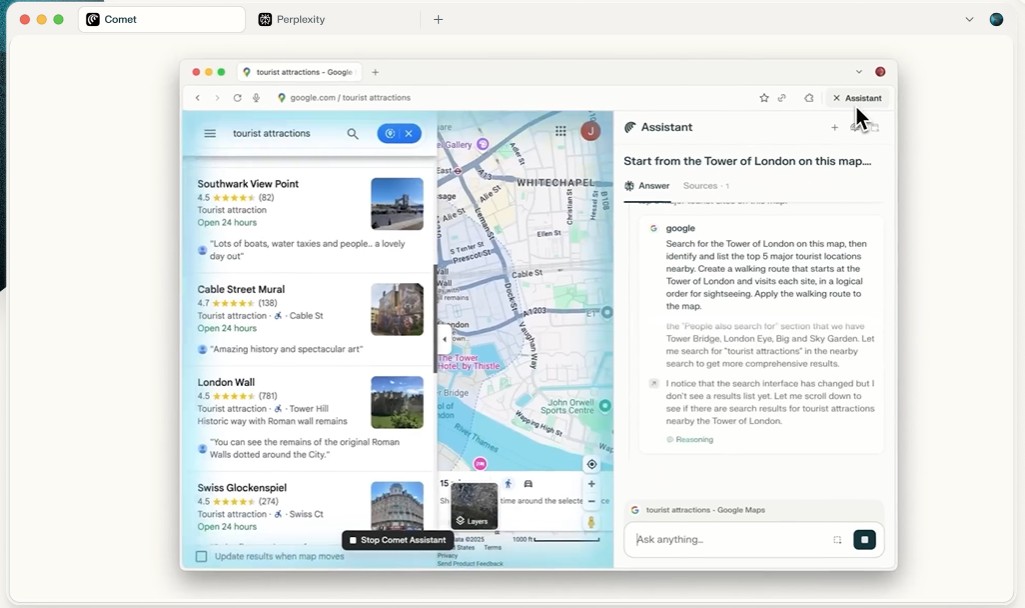Screen dimensions: 1025x608
Task: Open a new tab in outer Comet window
Action: click(x=438, y=20)
